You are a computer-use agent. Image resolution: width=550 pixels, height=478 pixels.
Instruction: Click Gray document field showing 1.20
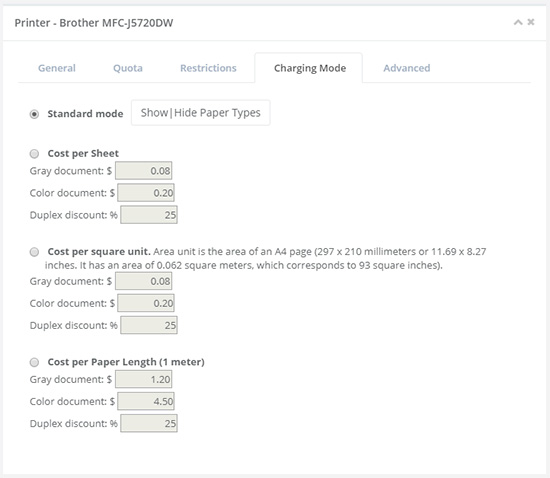[x=143, y=379]
